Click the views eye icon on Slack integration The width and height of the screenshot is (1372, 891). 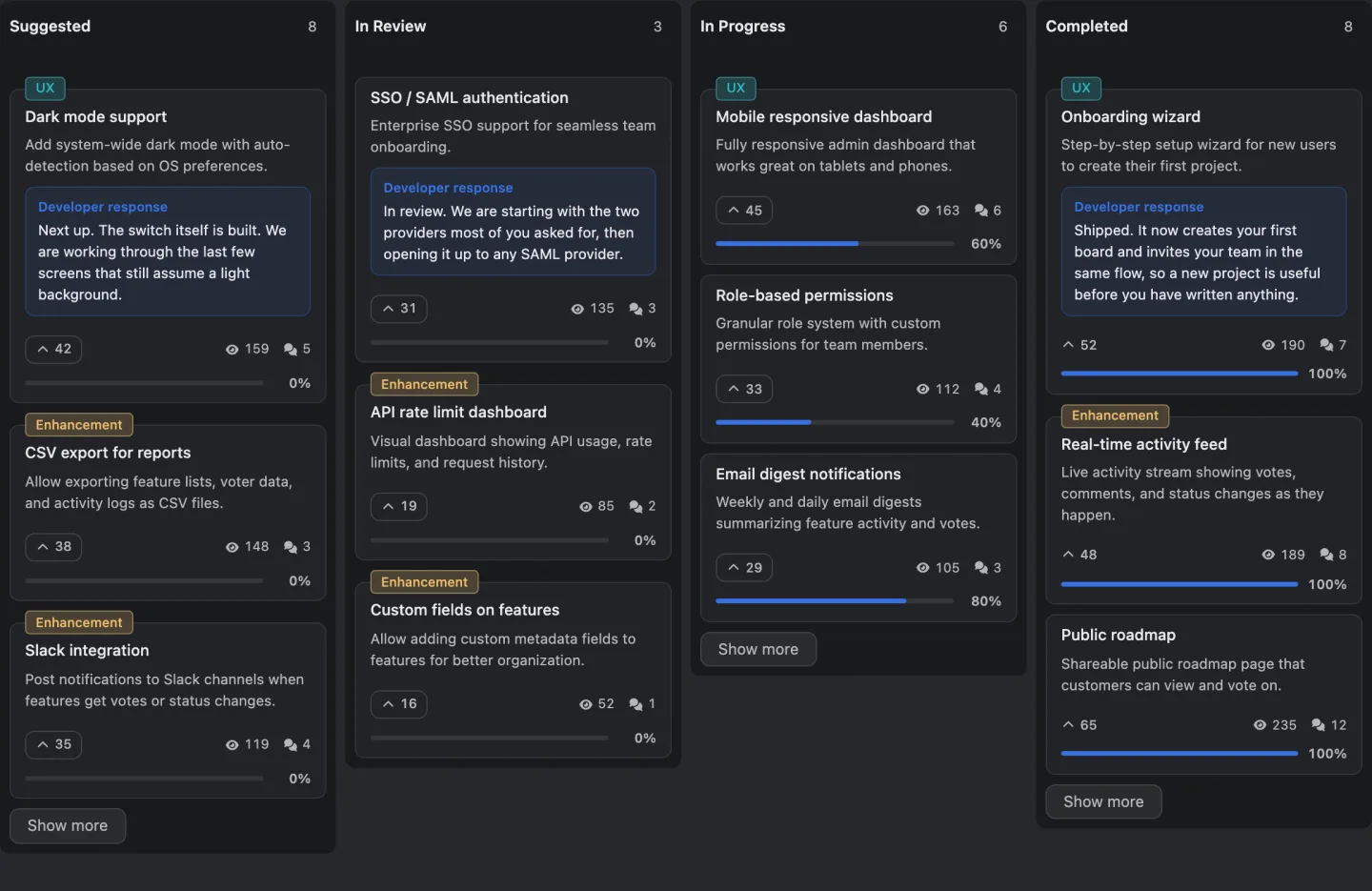232,745
